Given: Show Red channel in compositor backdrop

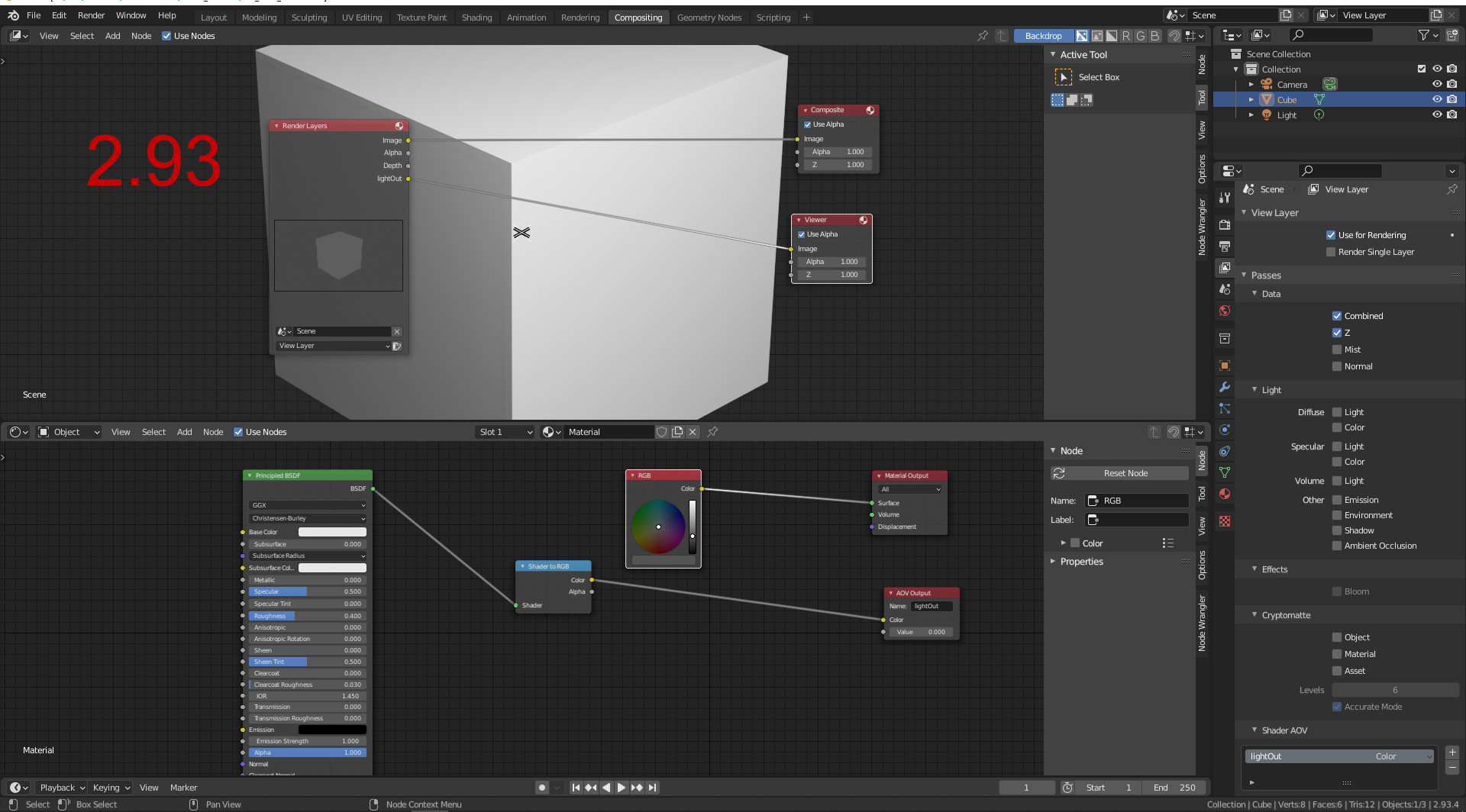Looking at the screenshot, I should 1126,36.
